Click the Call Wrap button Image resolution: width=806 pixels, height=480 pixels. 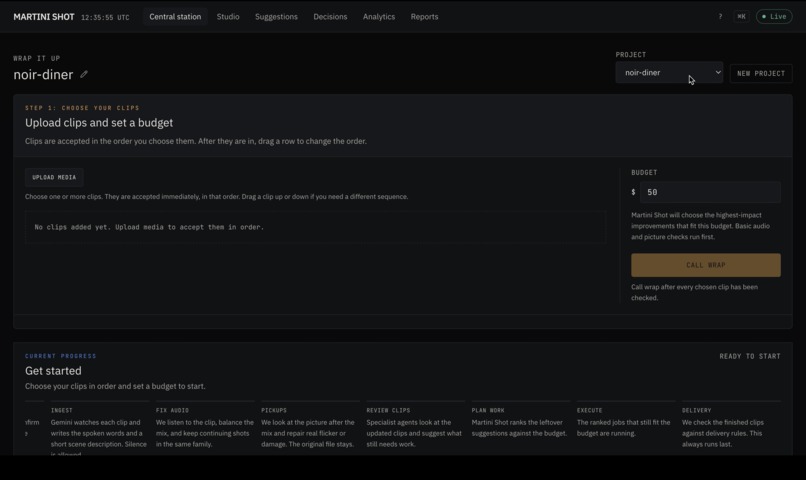pyautogui.click(x=706, y=265)
